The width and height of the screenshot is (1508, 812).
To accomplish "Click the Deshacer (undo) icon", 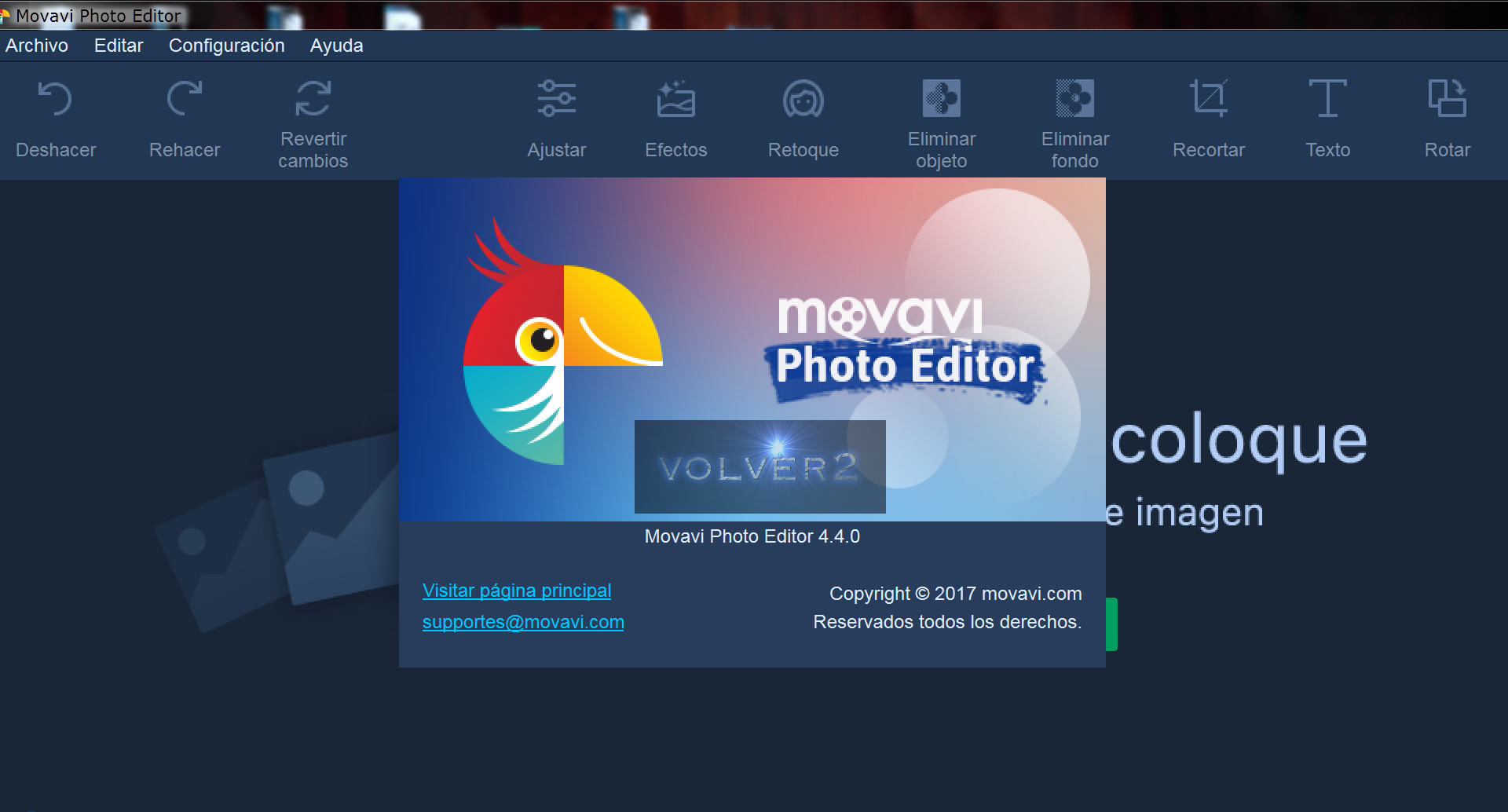I will click(55, 99).
